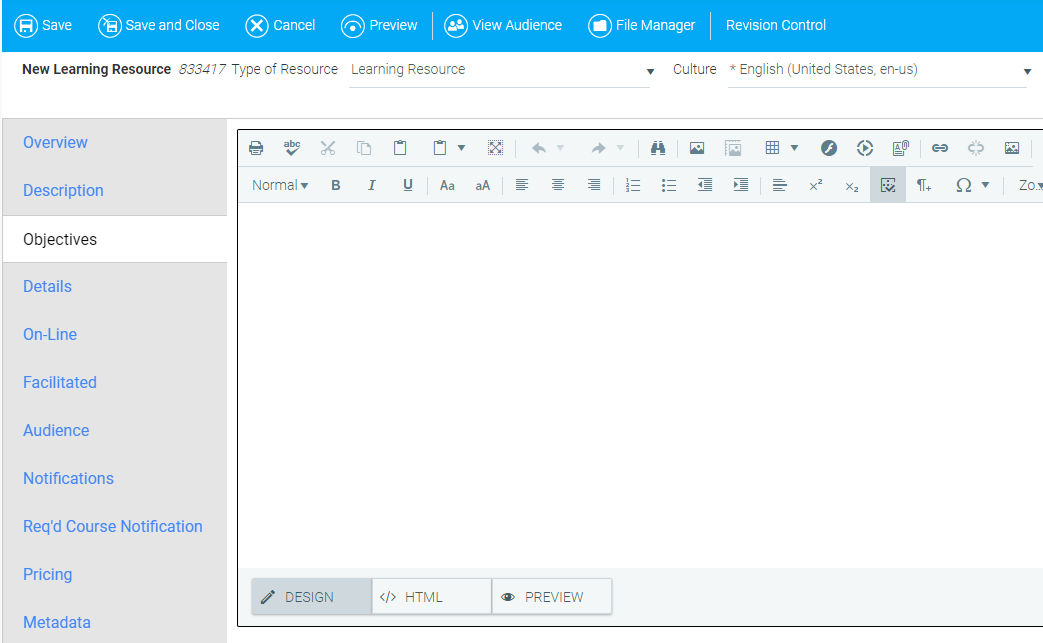Switch to the HTML editor tab
Image resolution: width=1043 pixels, height=643 pixels.
[431, 597]
